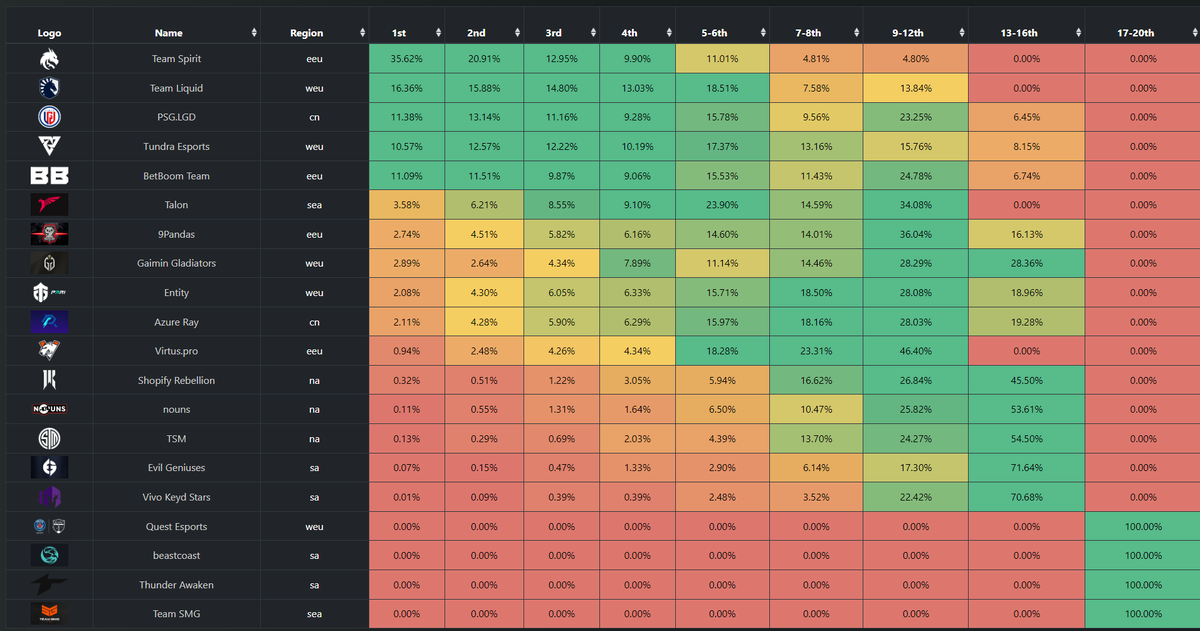Click the Evil Geniuses logo
The image size is (1200, 631).
click(x=49, y=468)
